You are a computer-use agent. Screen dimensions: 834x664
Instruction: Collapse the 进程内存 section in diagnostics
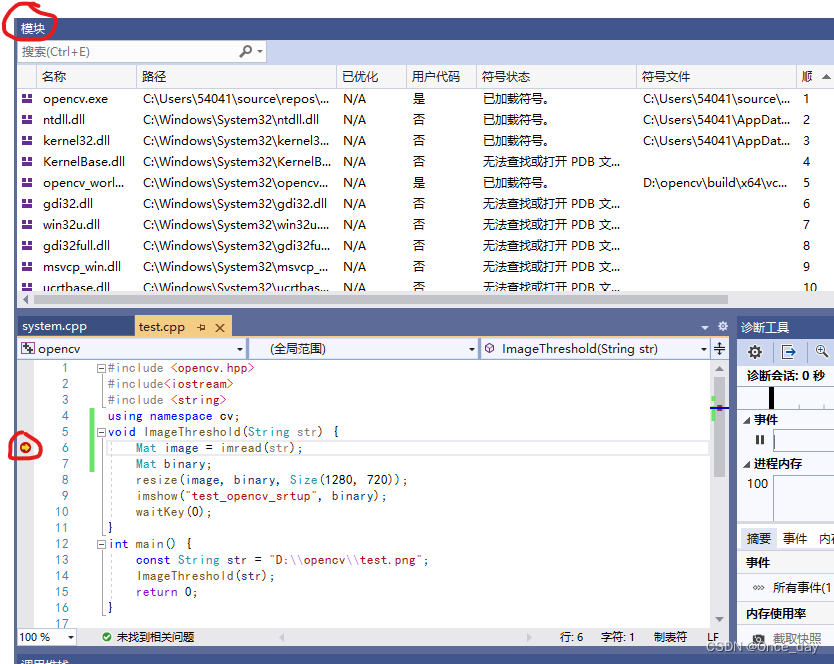pyautogui.click(x=747, y=464)
